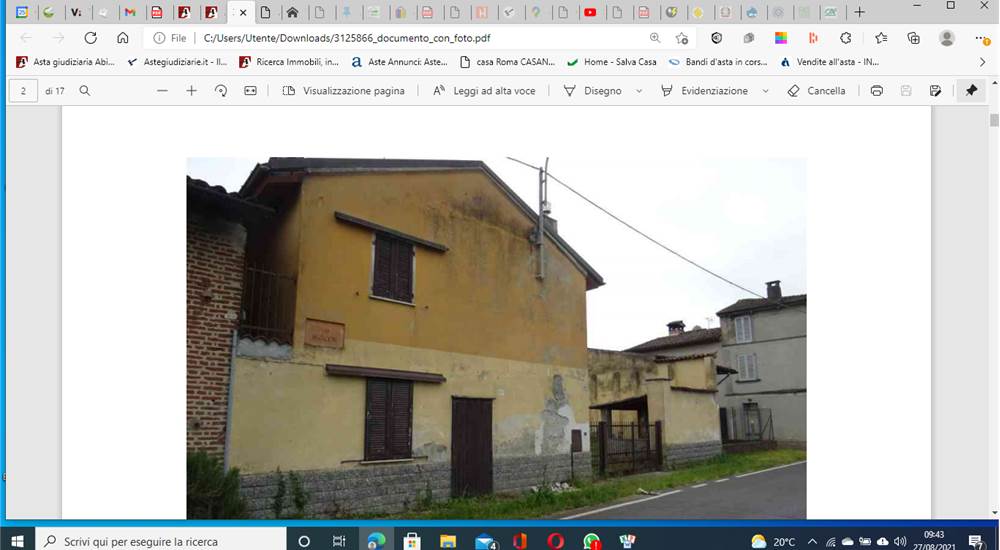Open the YouTube browser tab
The height and width of the screenshot is (550, 1000).
(x=590, y=12)
